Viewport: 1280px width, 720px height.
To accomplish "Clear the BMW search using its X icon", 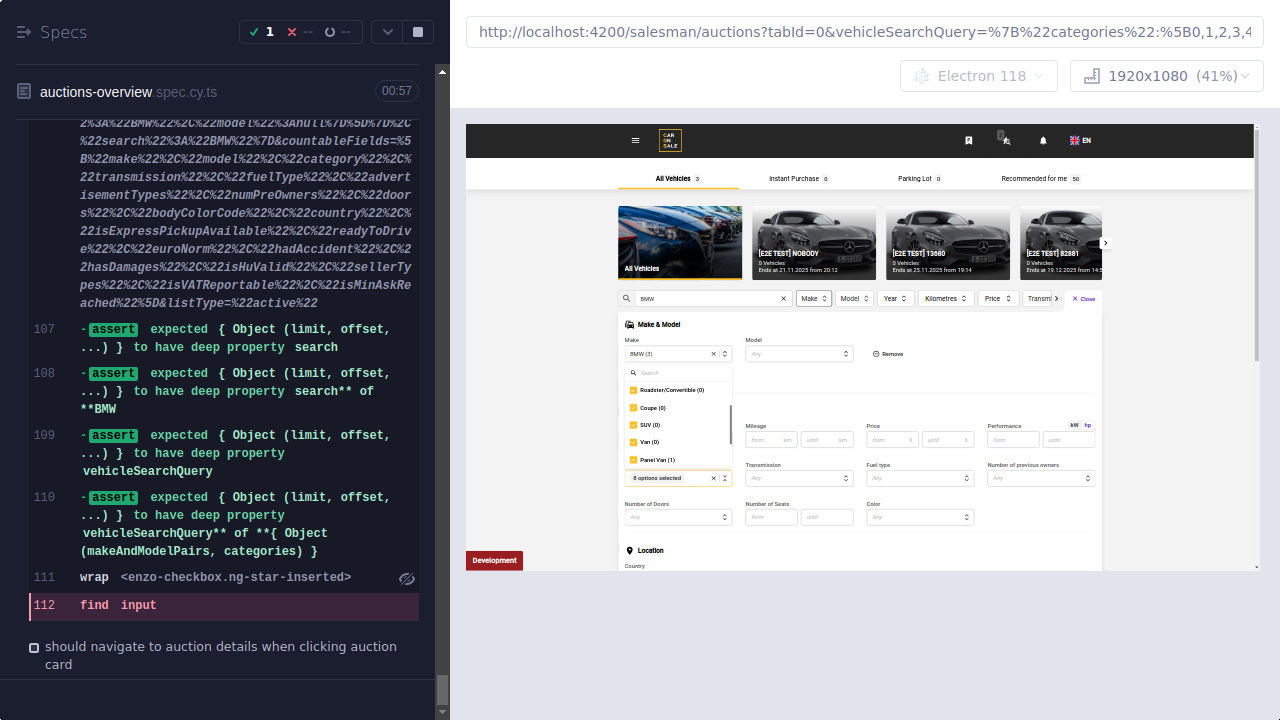I will coord(783,298).
